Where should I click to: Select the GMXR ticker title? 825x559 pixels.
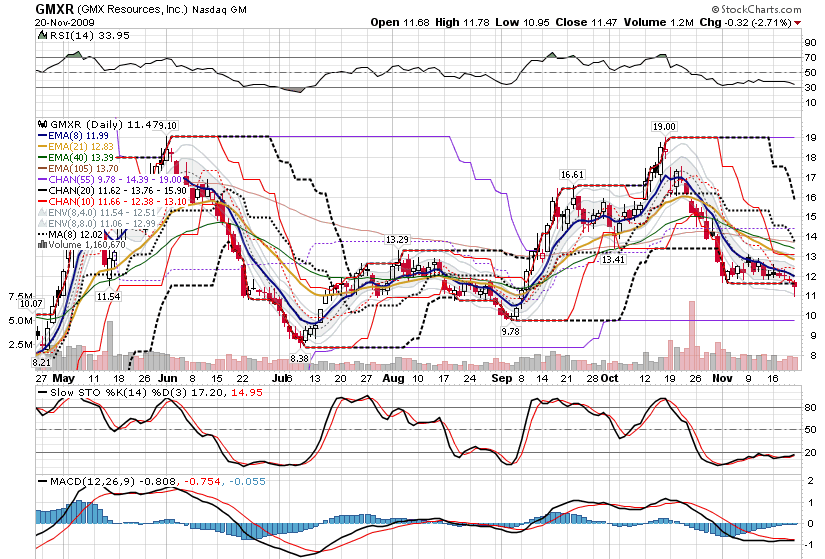54,9
